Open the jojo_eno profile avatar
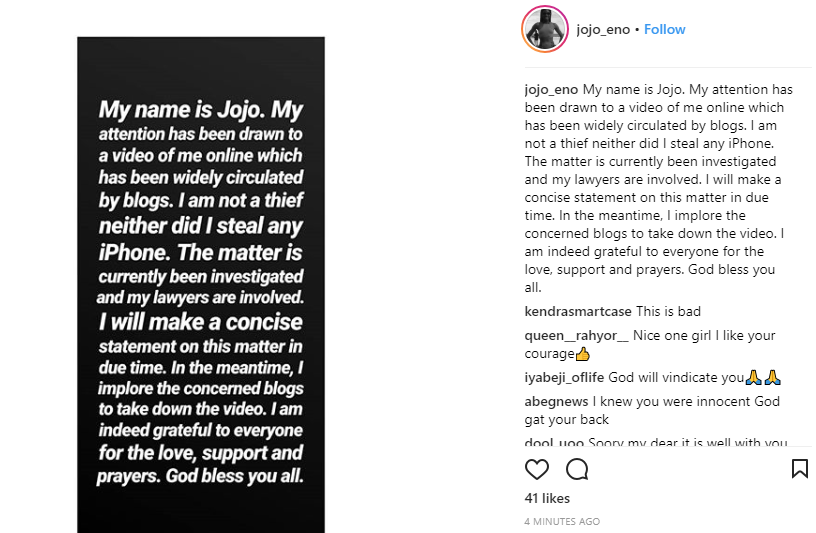Image resolution: width=816 pixels, height=533 pixels. click(545, 29)
